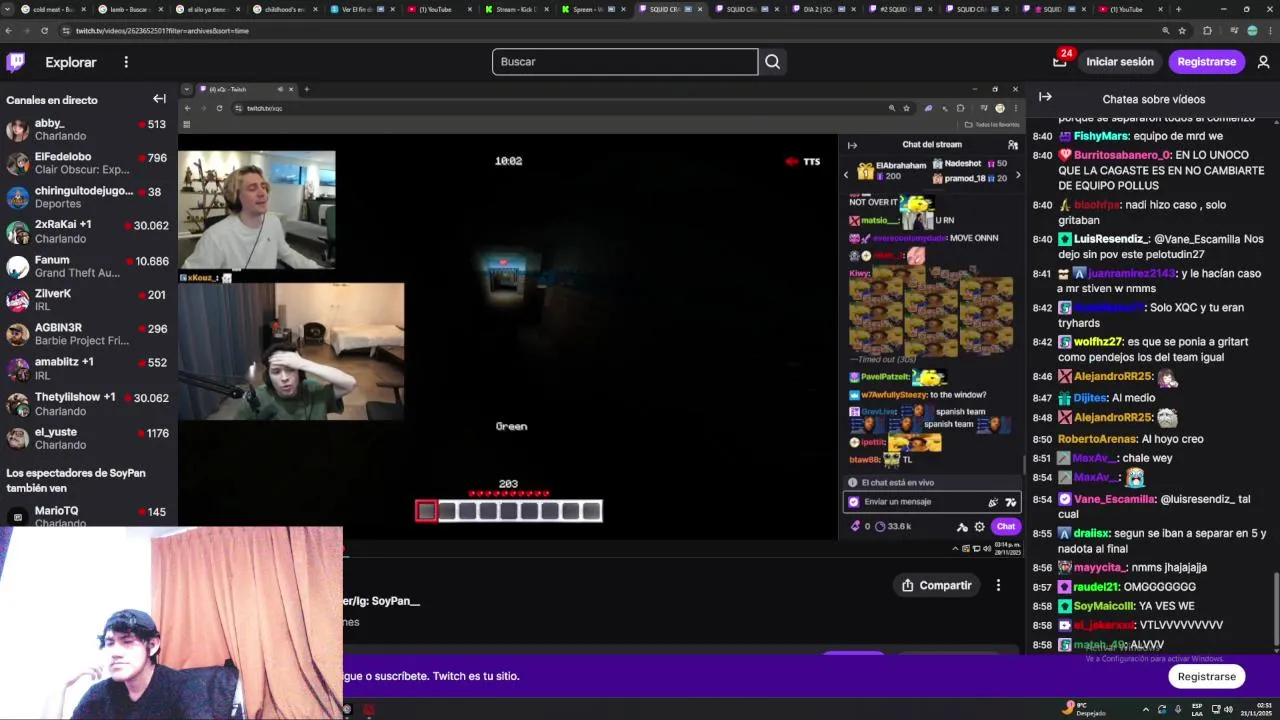This screenshot has width=1280, height=720.
Task: Bookmark the page with the star icon
Action: (x=1182, y=31)
